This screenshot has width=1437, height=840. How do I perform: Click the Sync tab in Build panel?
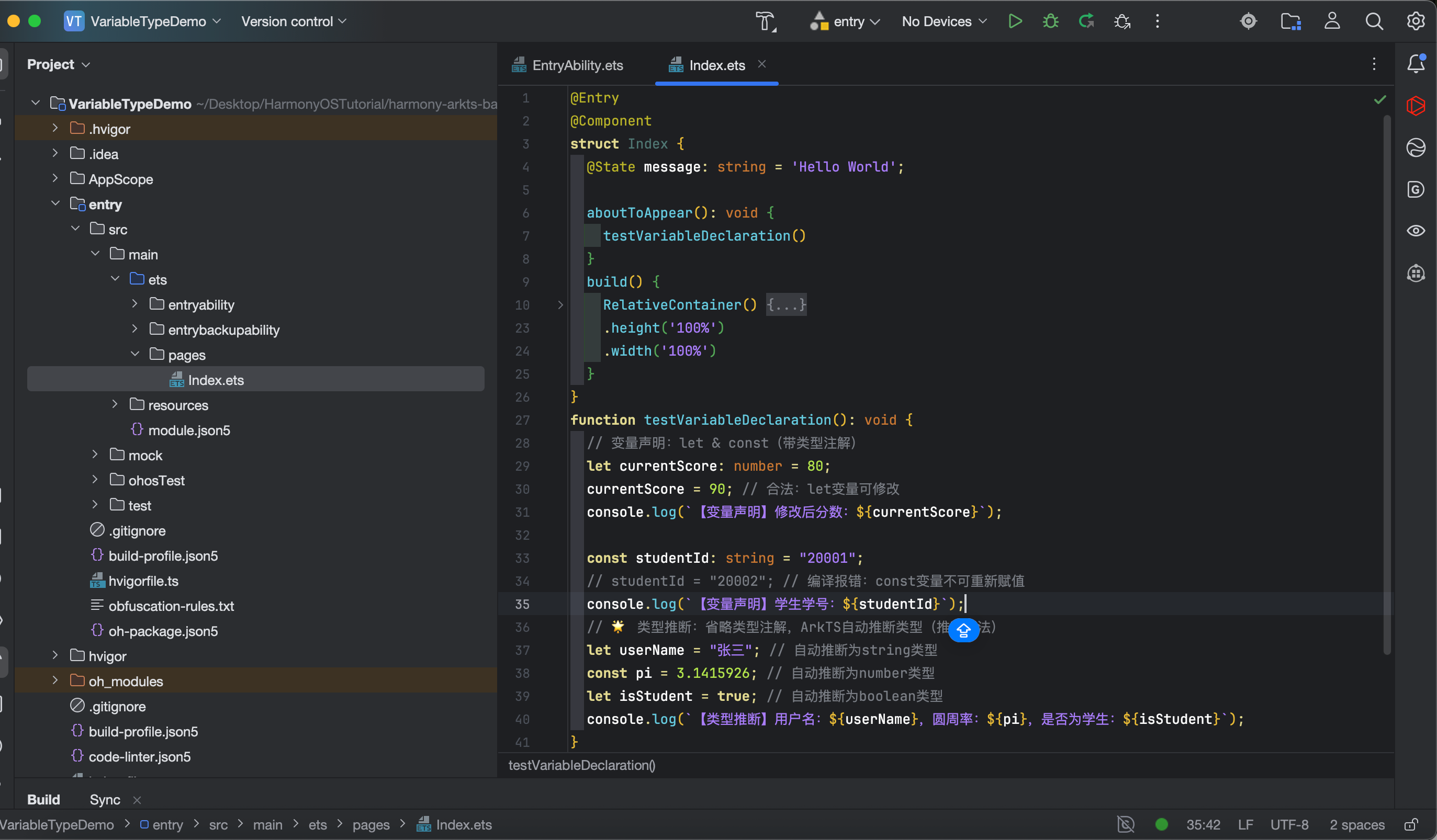pyautogui.click(x=105, y=800)
